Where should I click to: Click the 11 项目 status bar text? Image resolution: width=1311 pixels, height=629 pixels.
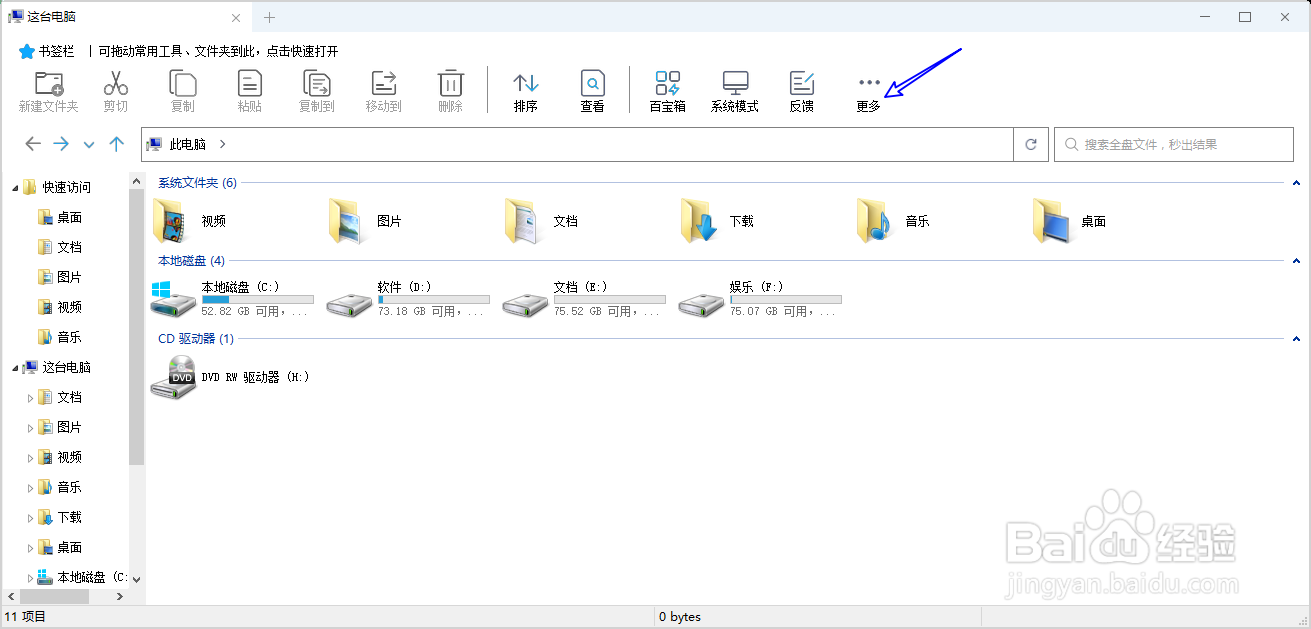pos(26,617)
